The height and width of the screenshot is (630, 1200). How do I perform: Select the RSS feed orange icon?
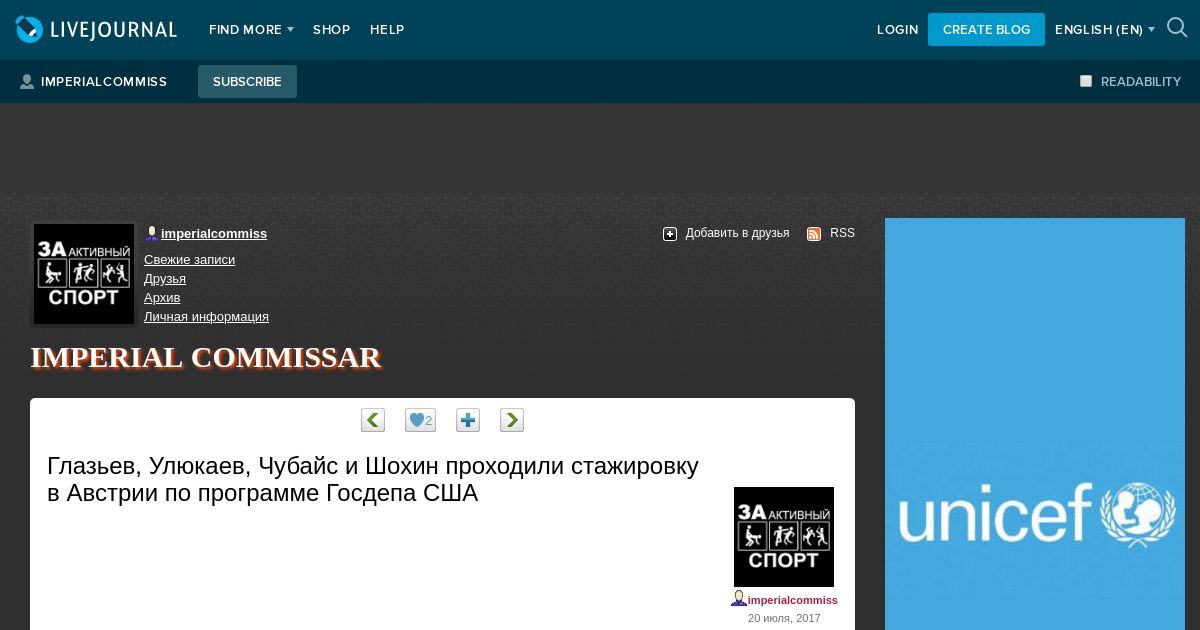814,234
